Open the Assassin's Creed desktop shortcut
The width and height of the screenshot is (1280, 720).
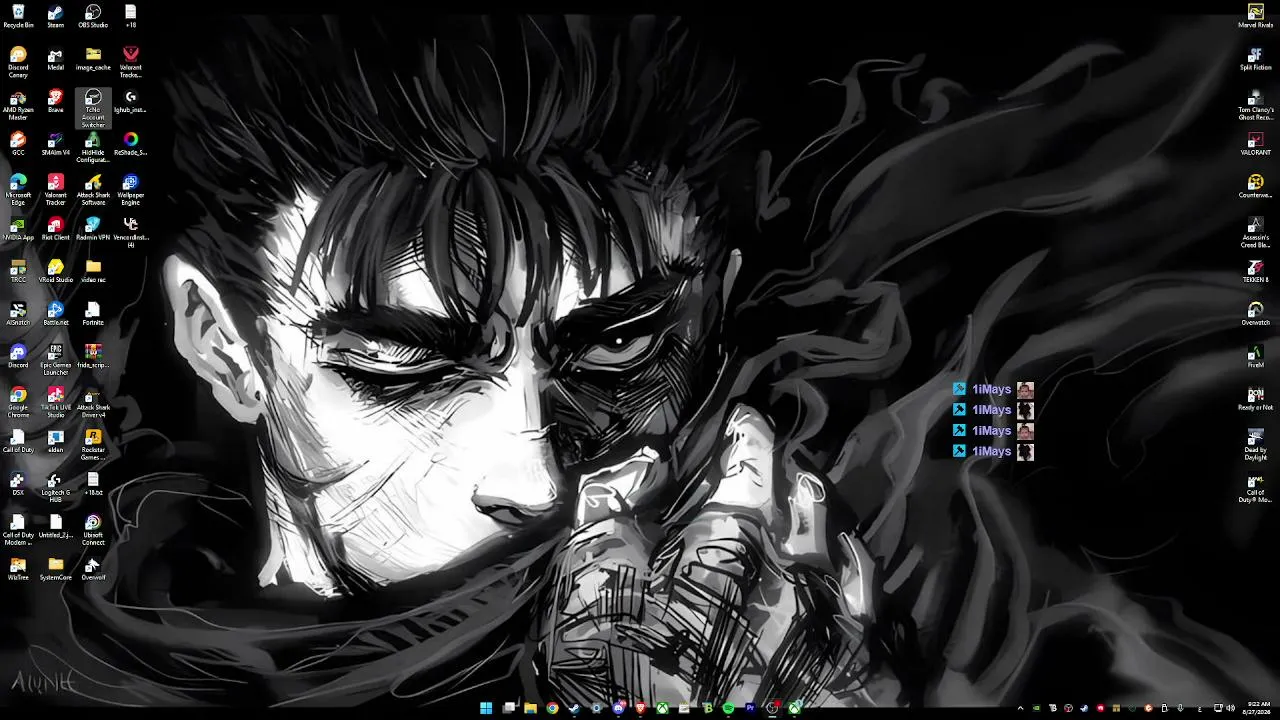[1255, 233]
